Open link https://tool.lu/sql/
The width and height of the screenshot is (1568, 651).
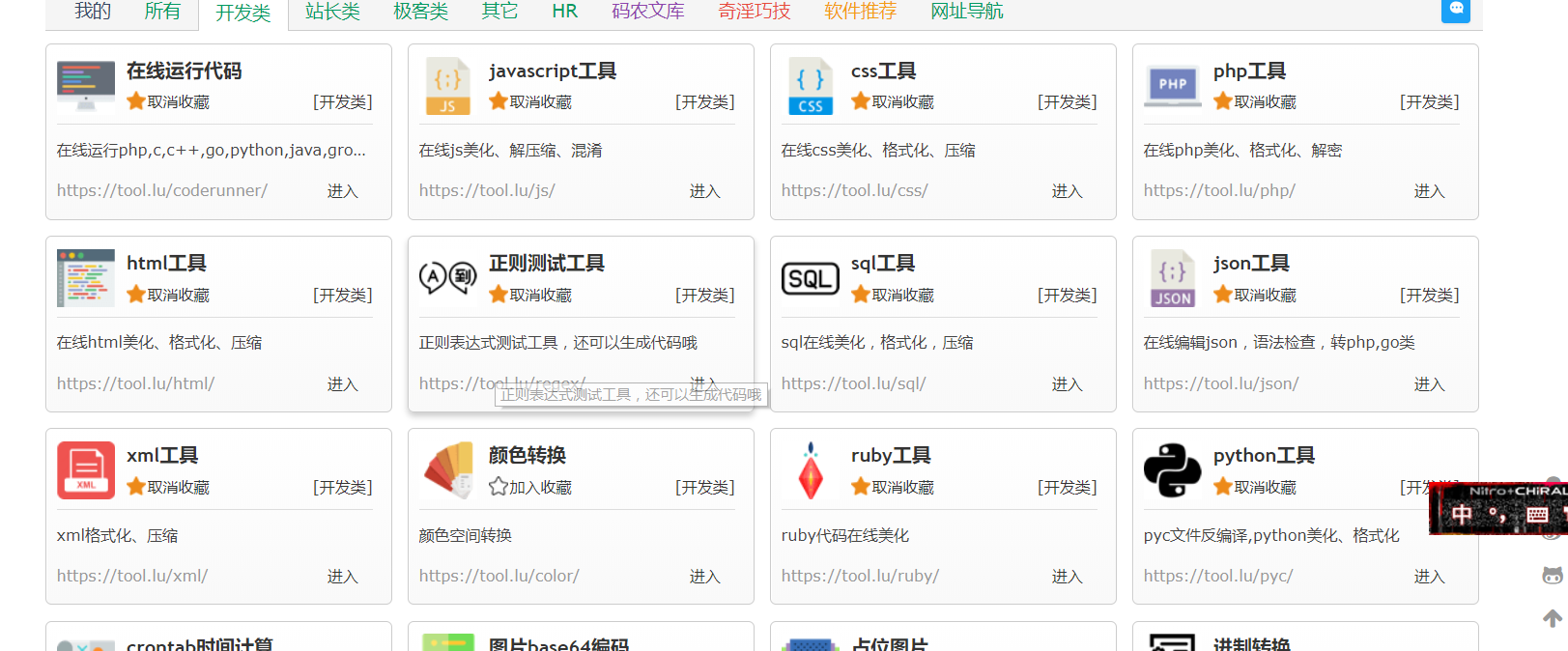pyautogui.click(x=854, y=383)
